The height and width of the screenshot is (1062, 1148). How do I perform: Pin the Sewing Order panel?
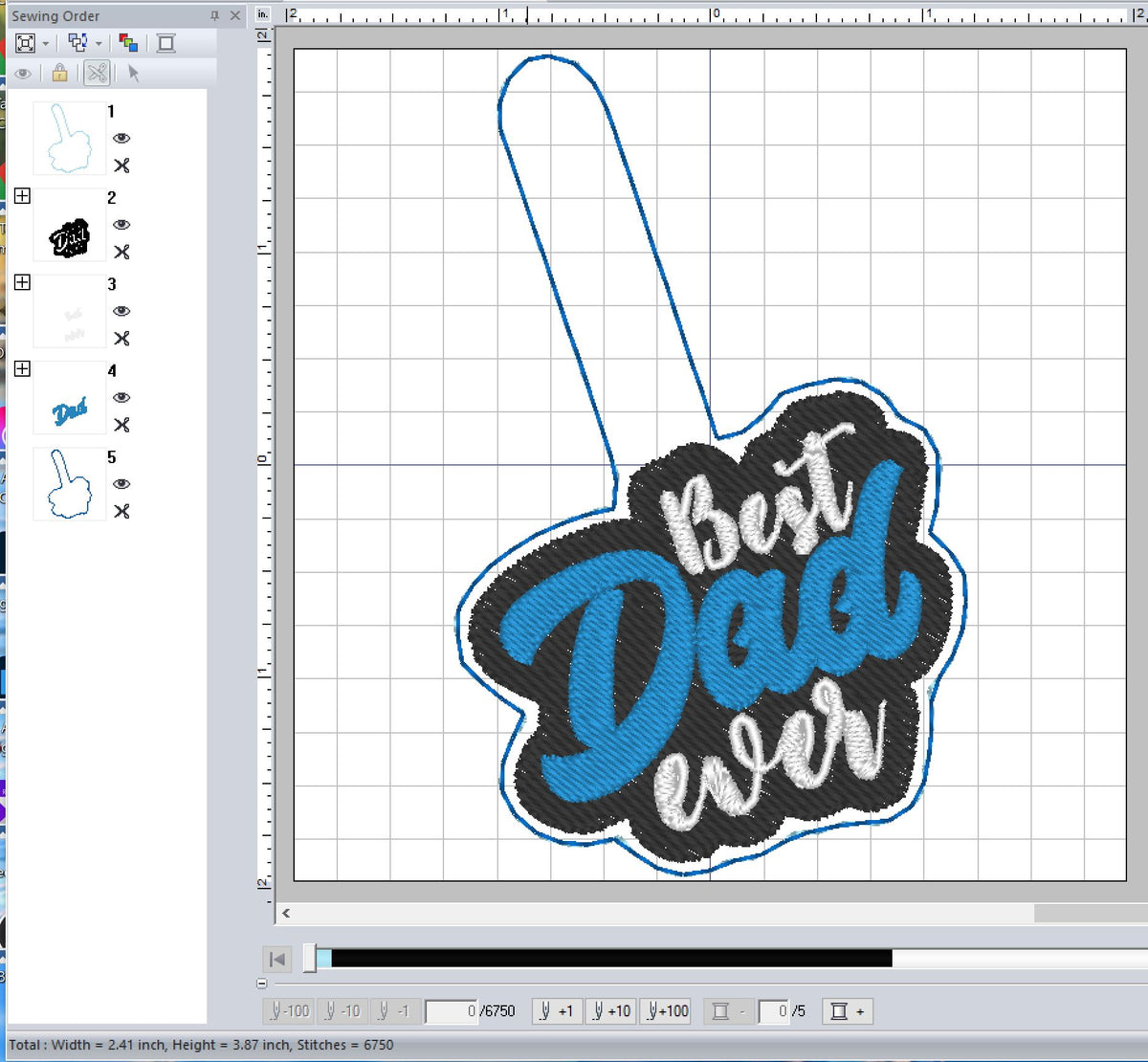(215, 15)
